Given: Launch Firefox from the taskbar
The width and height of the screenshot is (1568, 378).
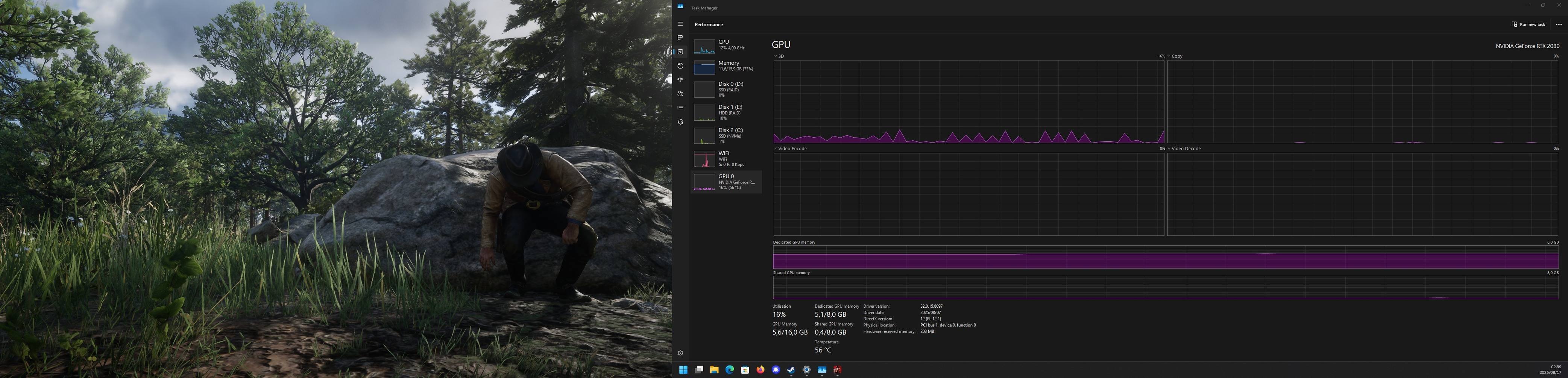Looking at the screenshot, I should (760, 369).
